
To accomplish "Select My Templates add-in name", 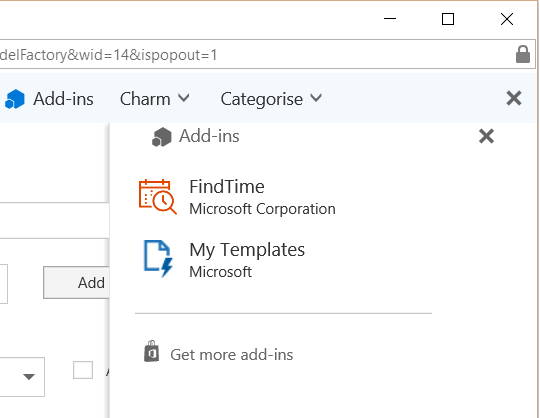I will [x=247, y=250].
